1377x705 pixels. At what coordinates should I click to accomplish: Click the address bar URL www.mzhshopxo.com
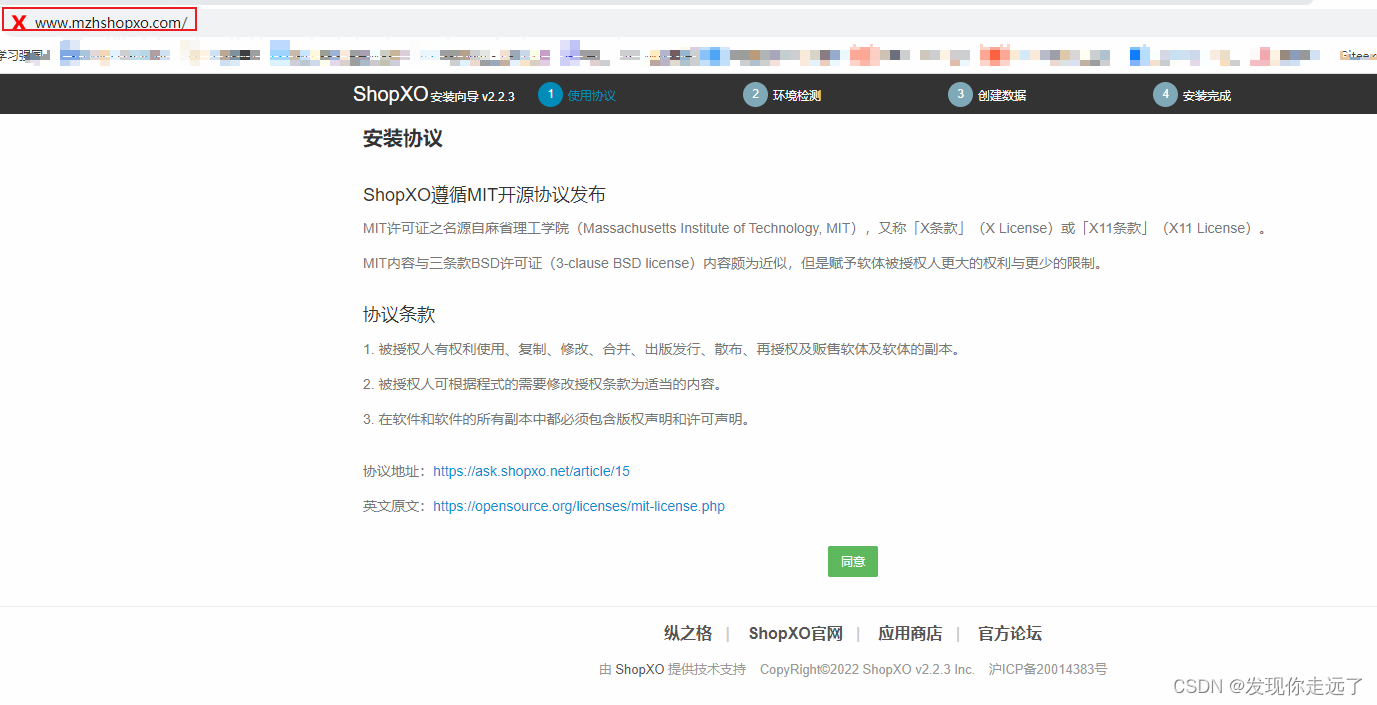(x=110, y=22)
